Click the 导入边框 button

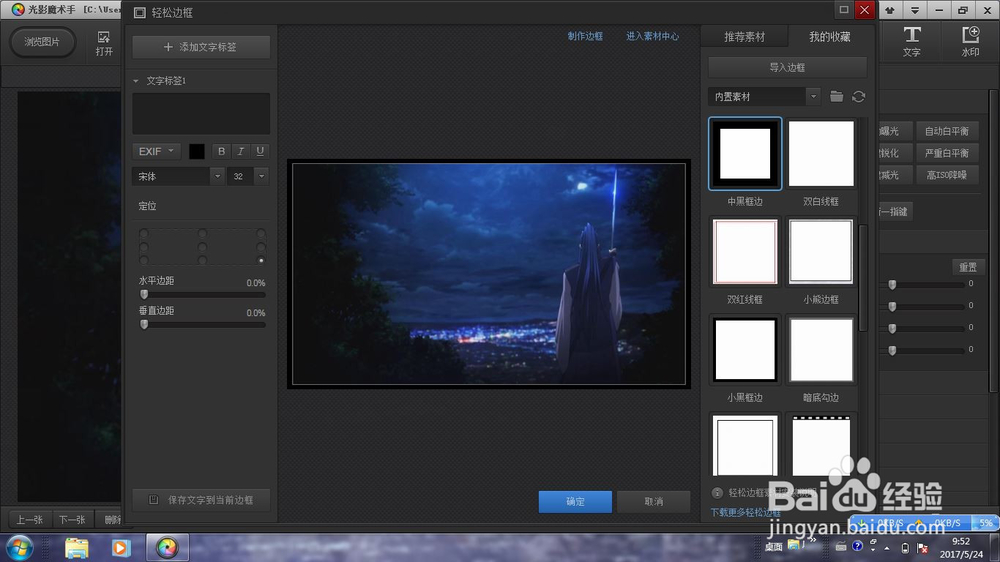pos(787,67)
